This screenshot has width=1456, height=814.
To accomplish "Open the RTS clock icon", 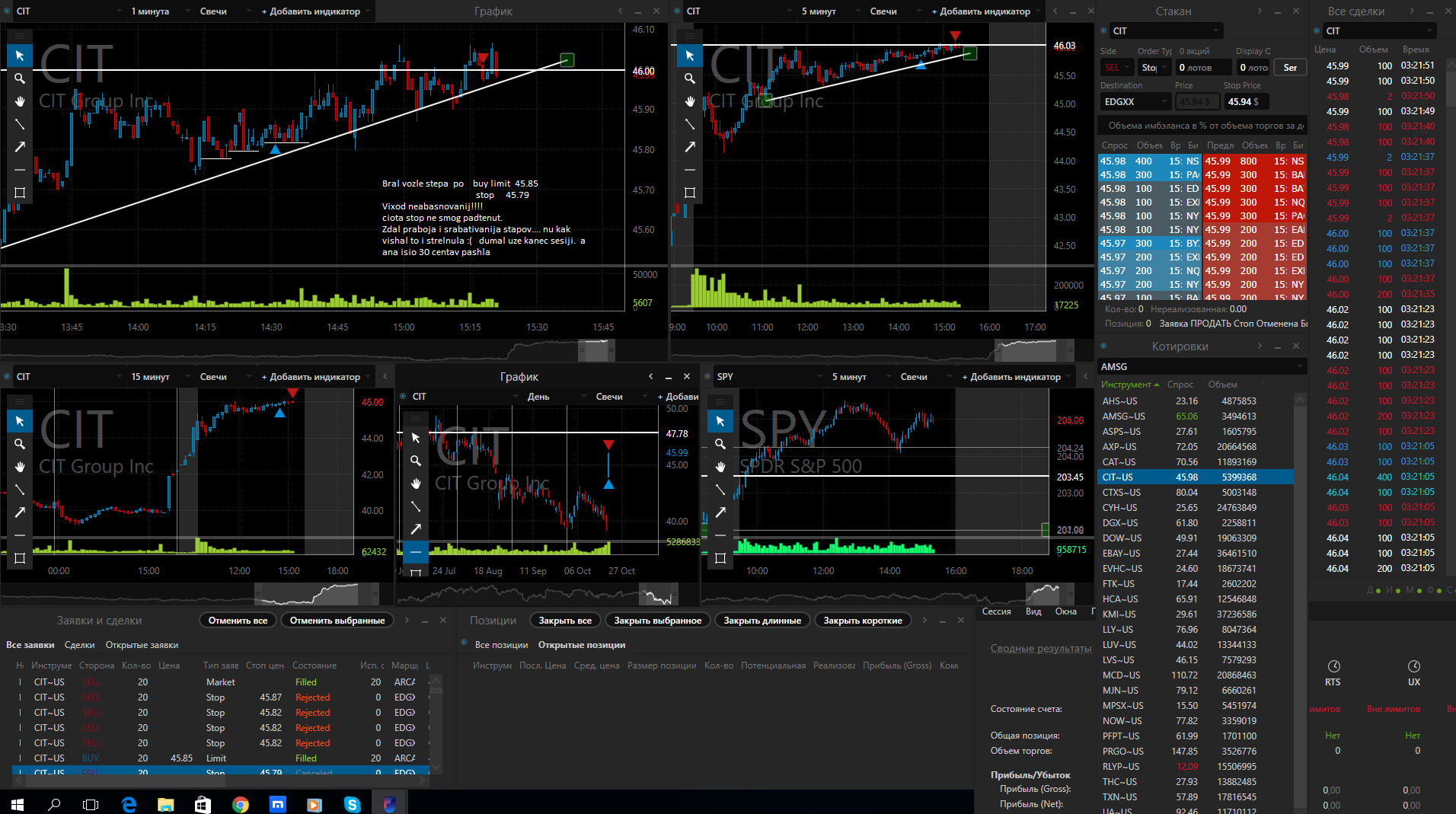I will pyautogui.click(x=1333, y=666).
